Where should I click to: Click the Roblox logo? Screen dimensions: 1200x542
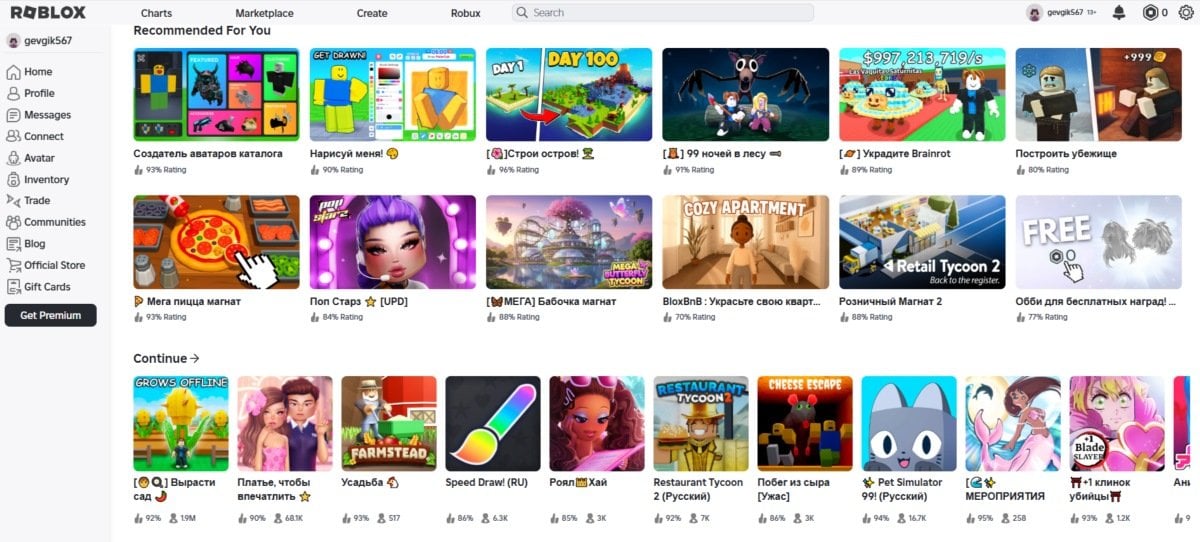(x=48, y=13)
